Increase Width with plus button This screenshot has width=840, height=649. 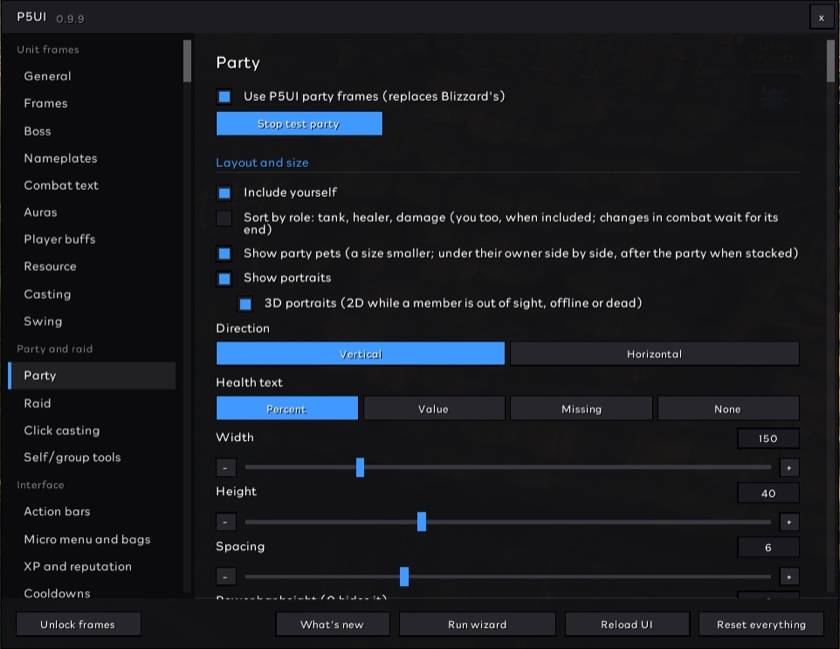(789, 468)
